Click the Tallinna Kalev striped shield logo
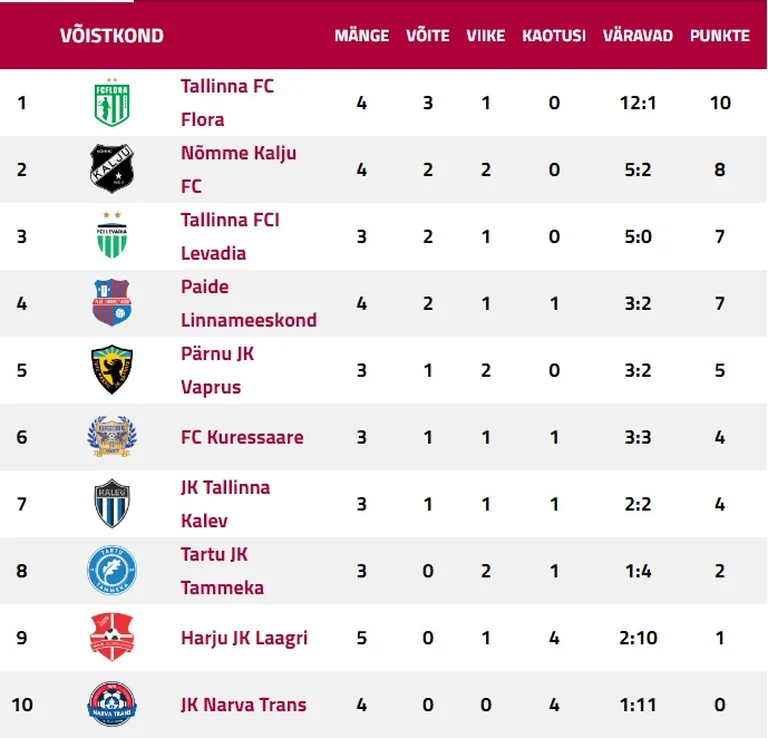This screenshot has width=768, height=738. pos(112,503)
